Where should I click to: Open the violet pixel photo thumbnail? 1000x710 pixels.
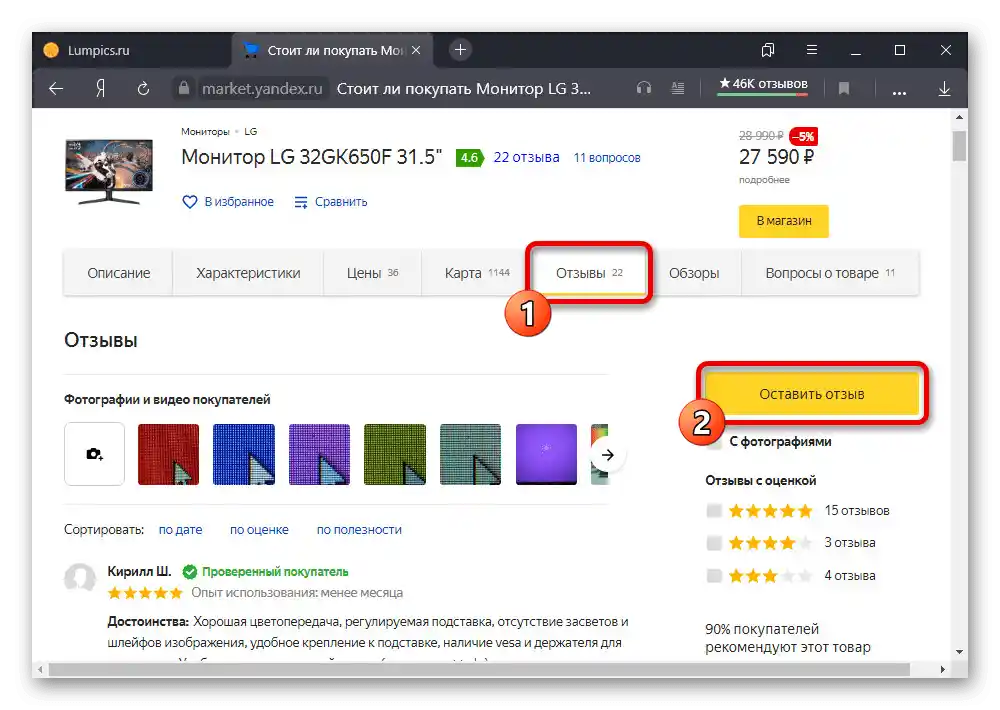tap(320, 454)
